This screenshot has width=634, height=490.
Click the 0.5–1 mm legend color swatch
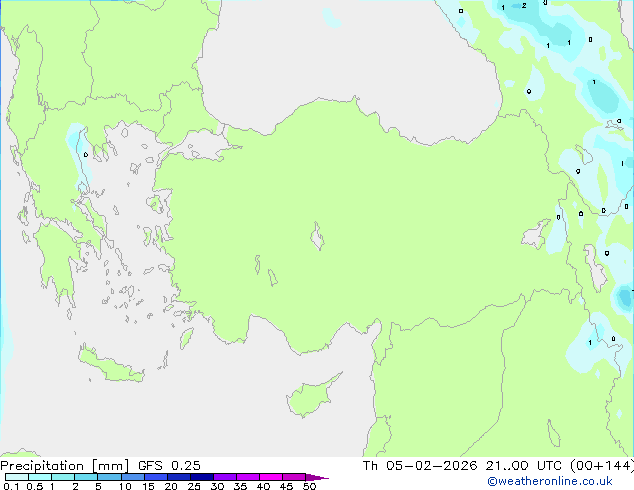click(x=40, y=477)
